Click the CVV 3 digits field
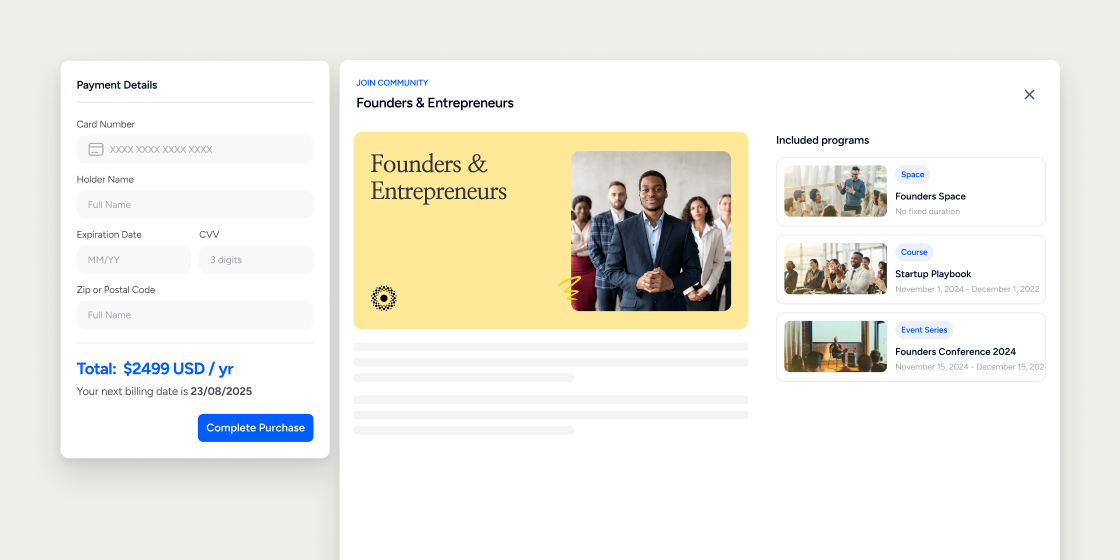 tap(256, 260)
